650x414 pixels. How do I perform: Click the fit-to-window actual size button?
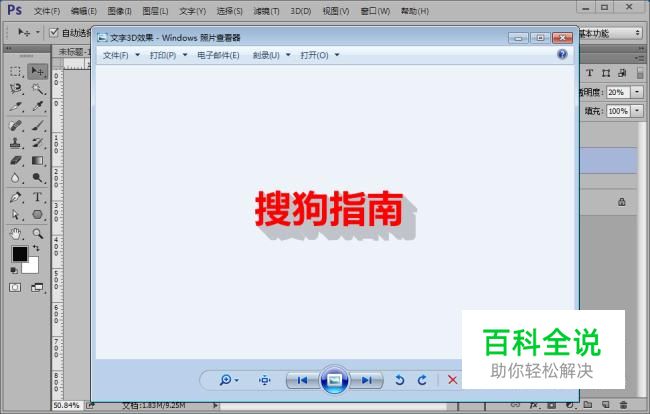pyautogui.click(x=264, y=380)
